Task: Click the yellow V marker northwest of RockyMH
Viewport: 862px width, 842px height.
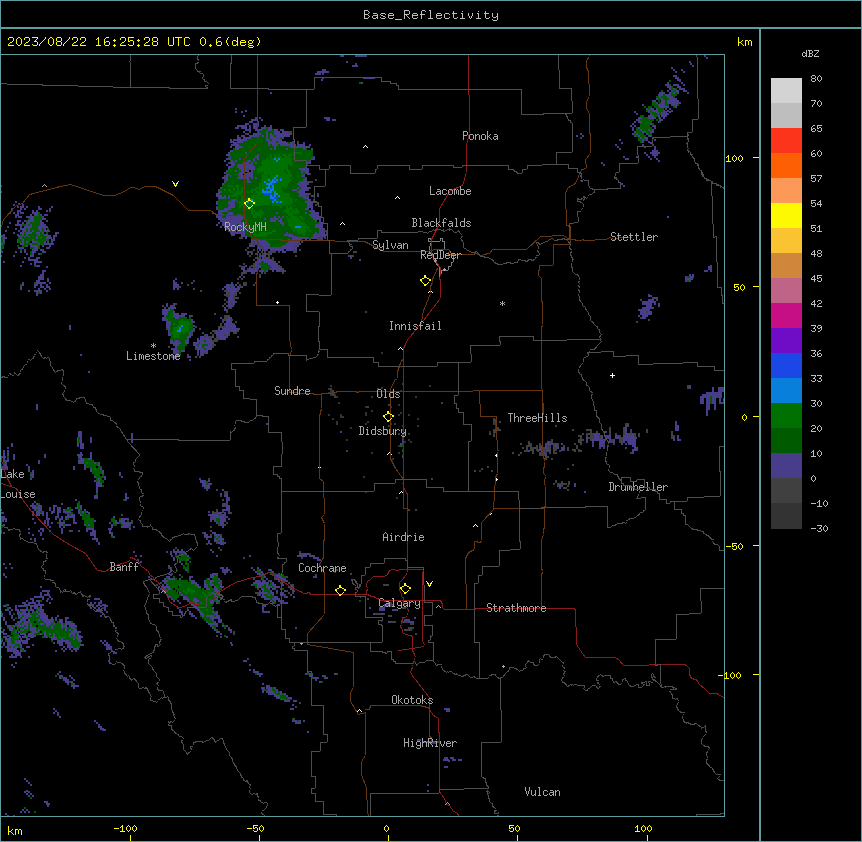Action: click(175, 184)
